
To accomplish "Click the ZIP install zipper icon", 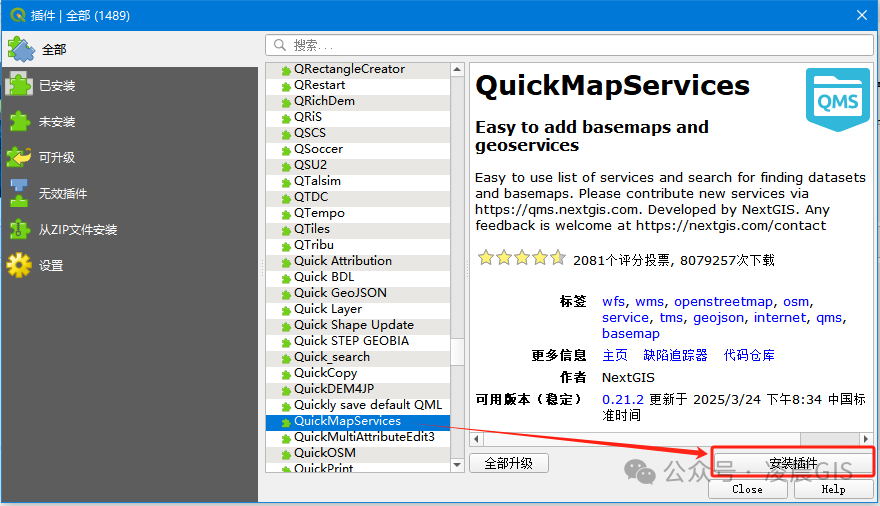I will coord(19,229).
